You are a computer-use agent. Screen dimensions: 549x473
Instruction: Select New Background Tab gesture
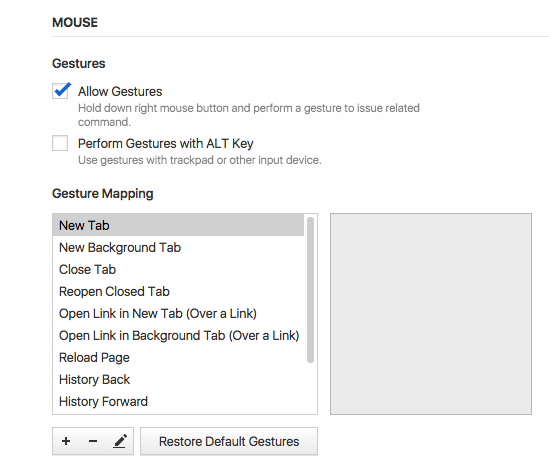178,247
